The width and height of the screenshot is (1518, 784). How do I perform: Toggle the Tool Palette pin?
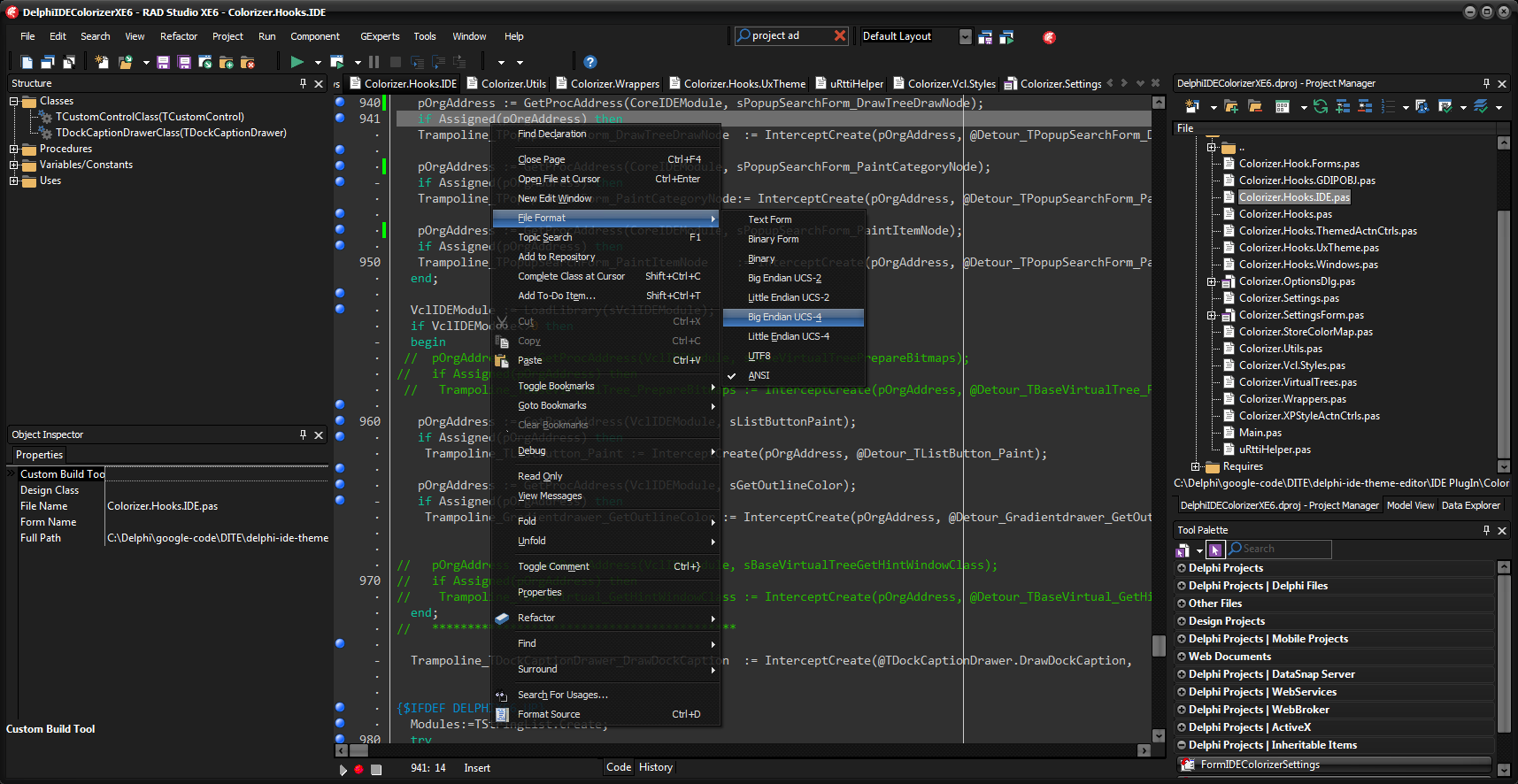(x=1486, y=530)
